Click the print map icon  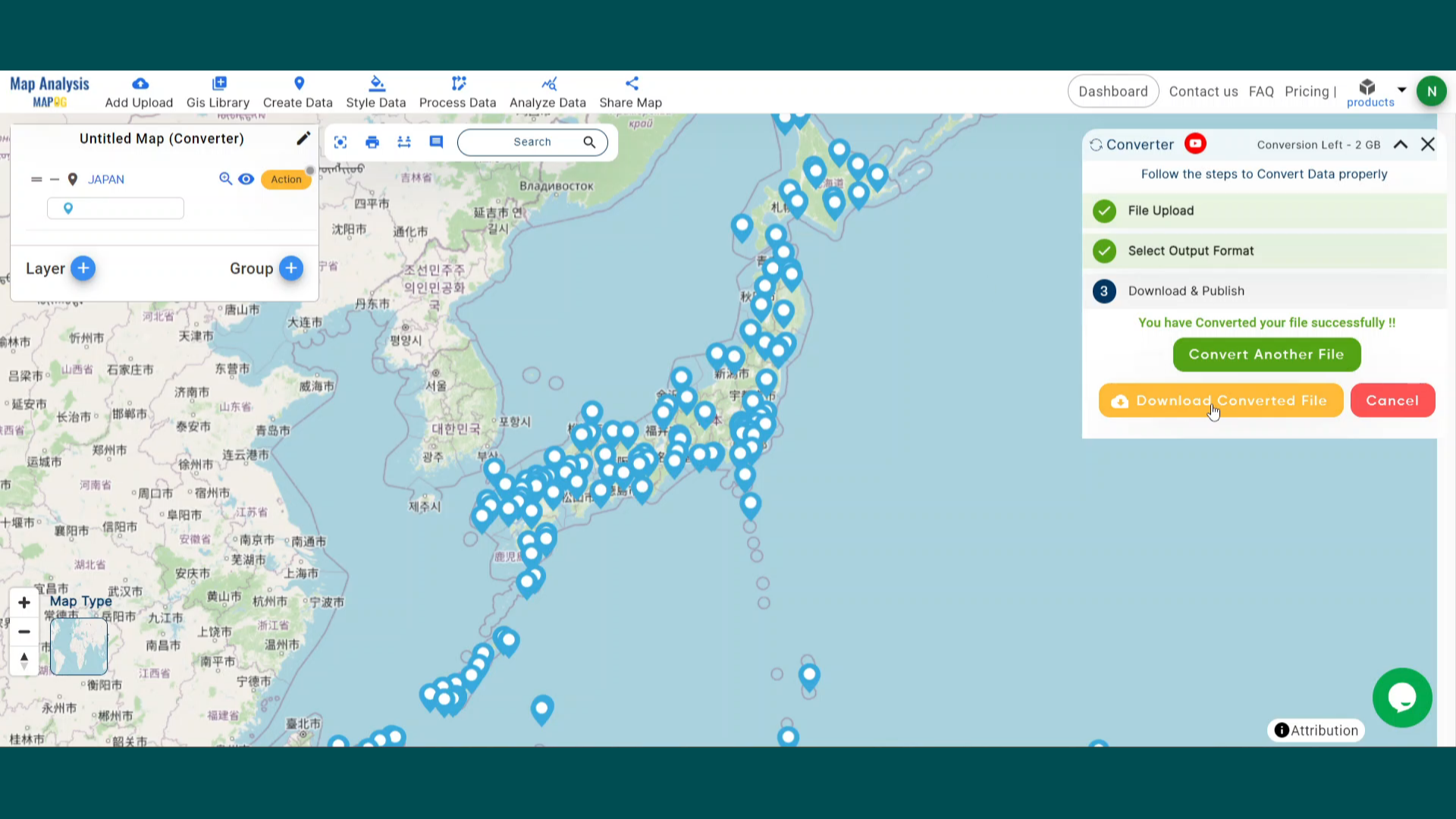[372, 142]
